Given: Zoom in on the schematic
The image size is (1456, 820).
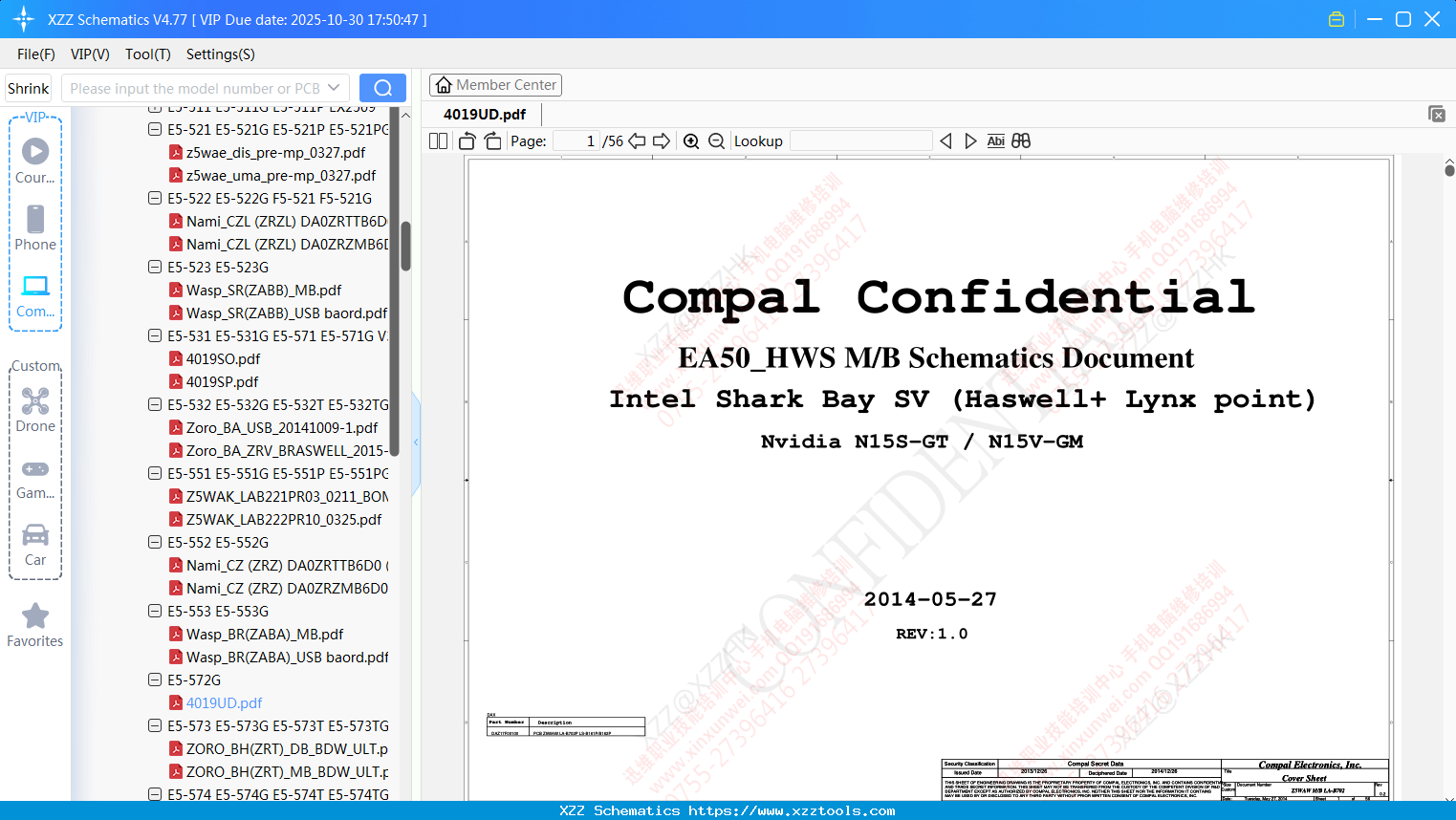Looking at the screenshot, I should pyautogui.click(x=691, y=141).
